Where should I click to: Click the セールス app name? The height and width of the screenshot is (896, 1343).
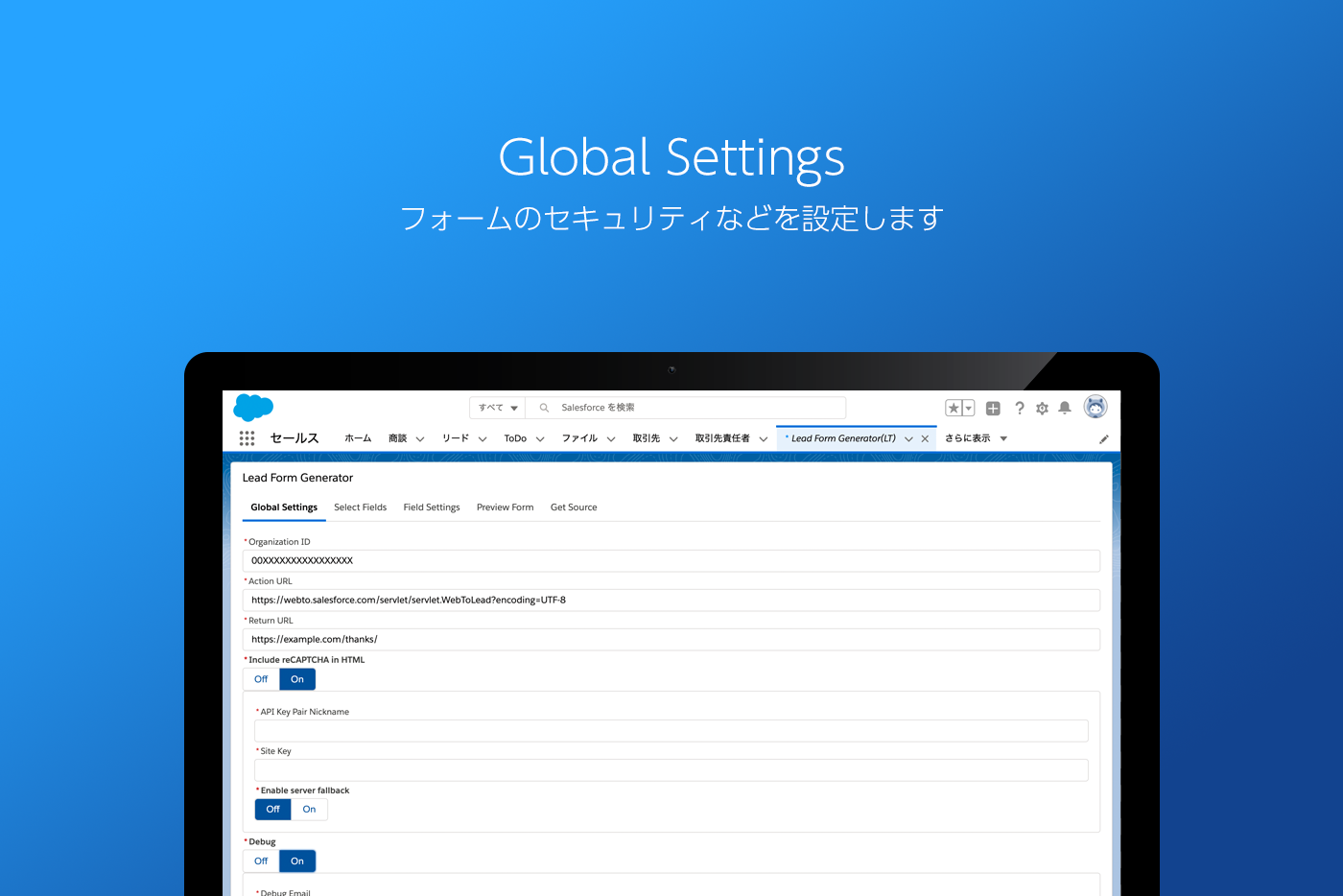295,438
